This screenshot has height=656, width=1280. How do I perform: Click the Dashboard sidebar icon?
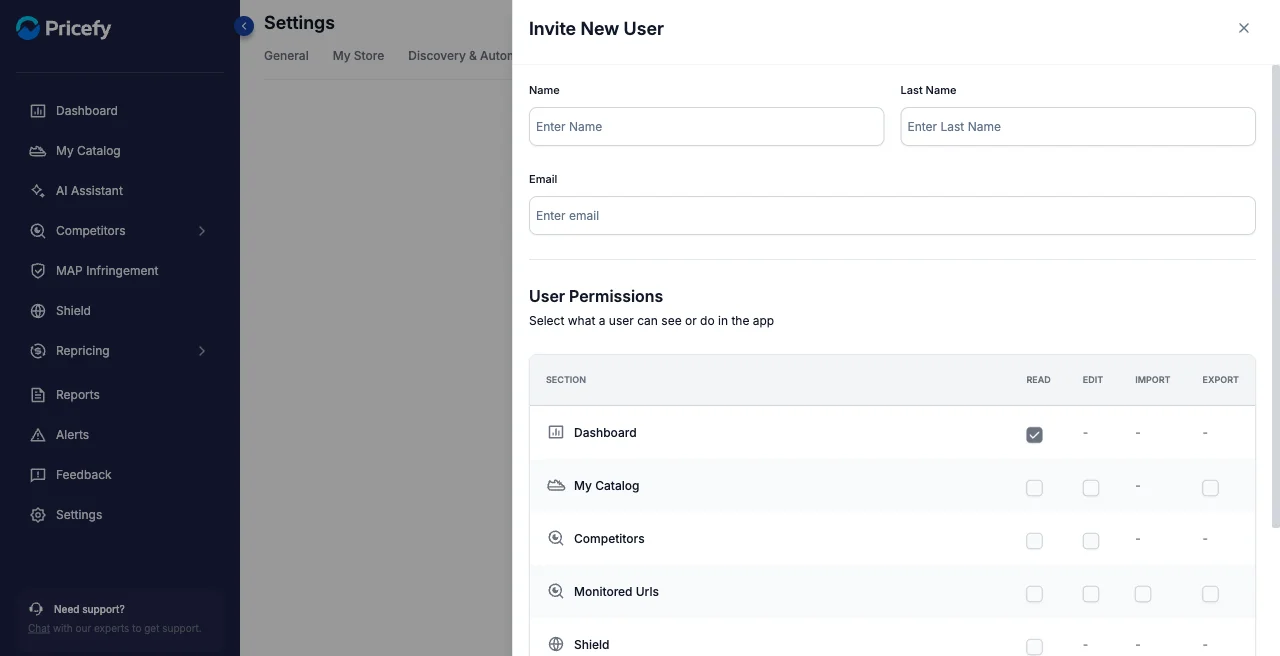point(38,111)
